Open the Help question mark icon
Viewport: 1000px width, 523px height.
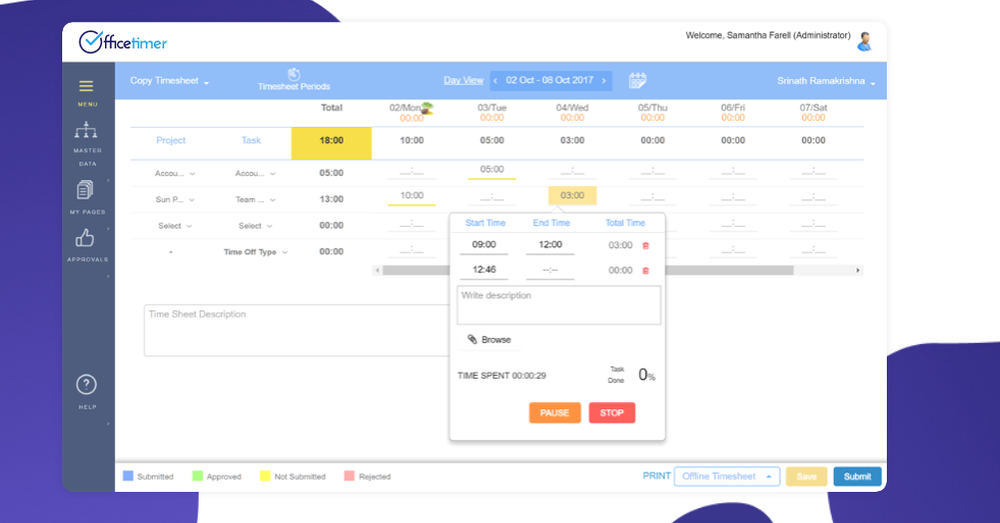coord(86,385)
